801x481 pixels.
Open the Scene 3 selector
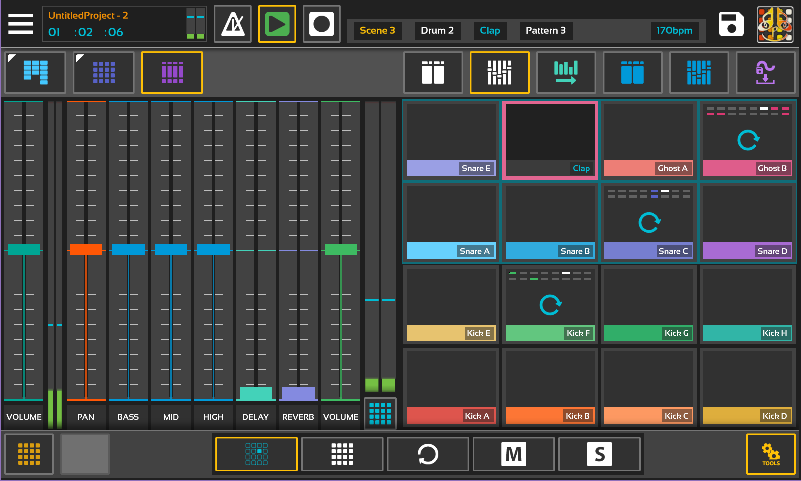[378, 31]
